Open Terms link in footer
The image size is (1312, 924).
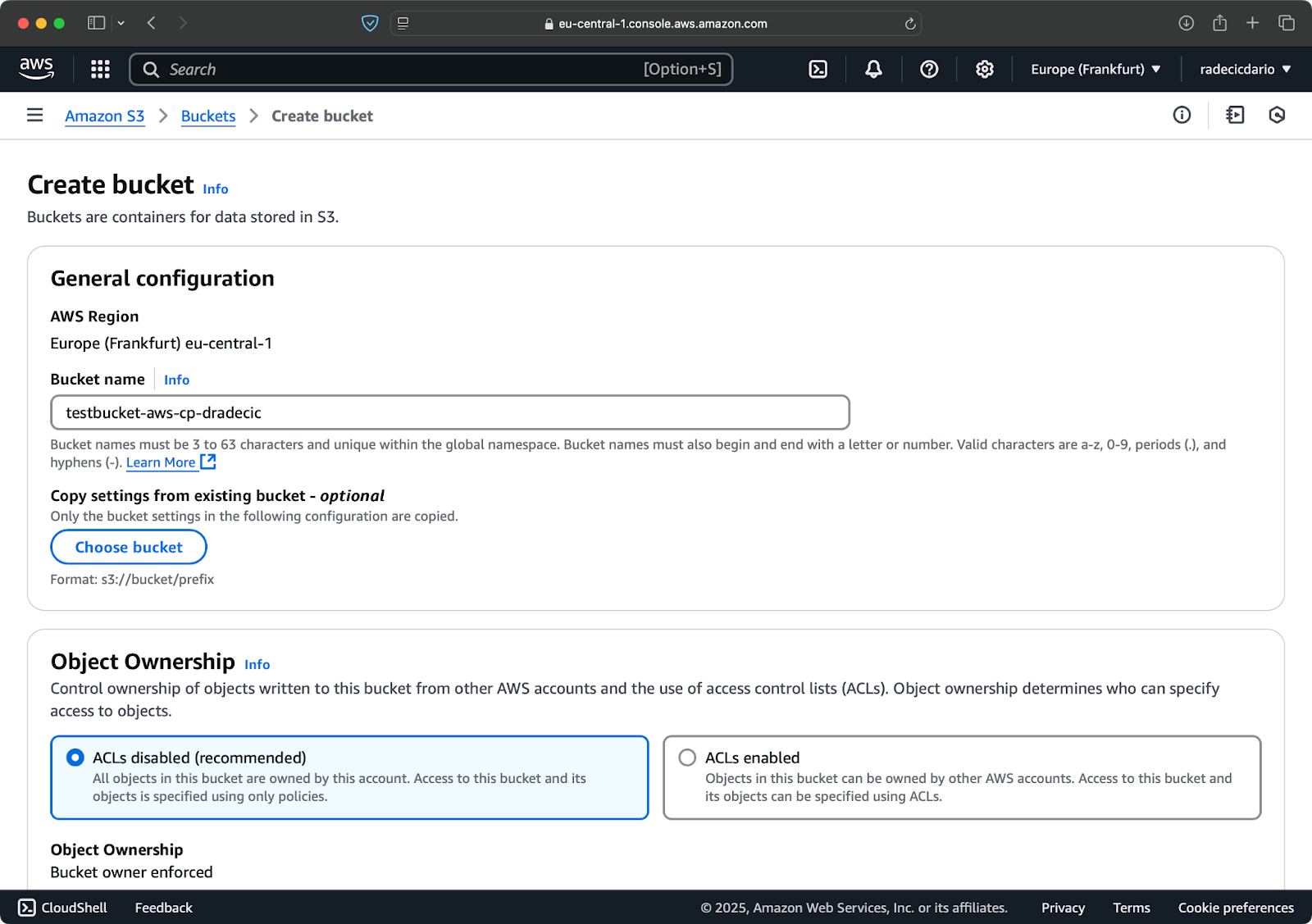[x=1132, y=908]
